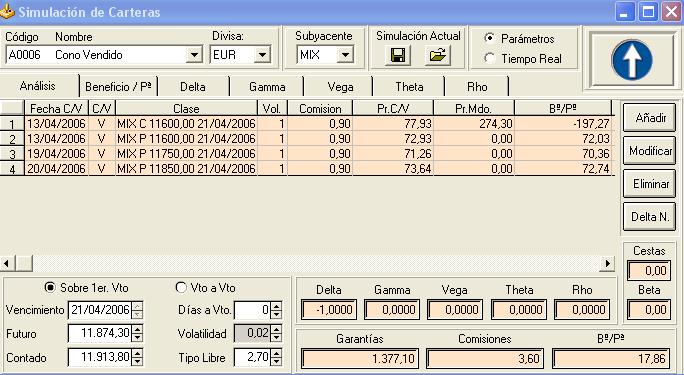Click the horizontal scrollbar right arrow
The width and height of the screenshot is (684, 375).
607,263
